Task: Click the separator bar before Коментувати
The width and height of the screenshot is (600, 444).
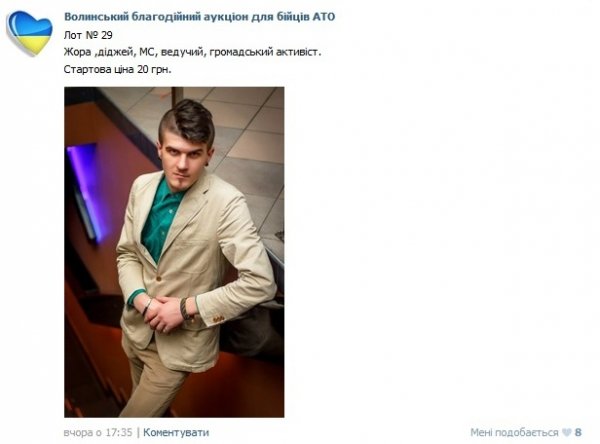Action: coord(138,433)
